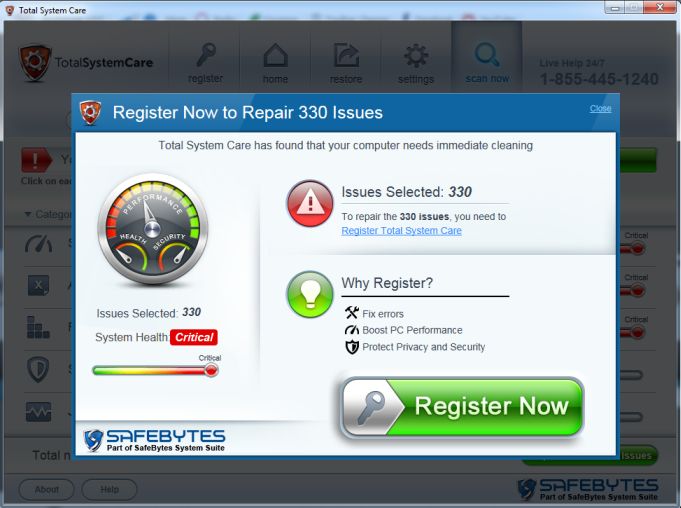Viewport: 681px width, 508px height.
Task: Click the TotalSystemCare logo in main window
Action: (86, 63)
